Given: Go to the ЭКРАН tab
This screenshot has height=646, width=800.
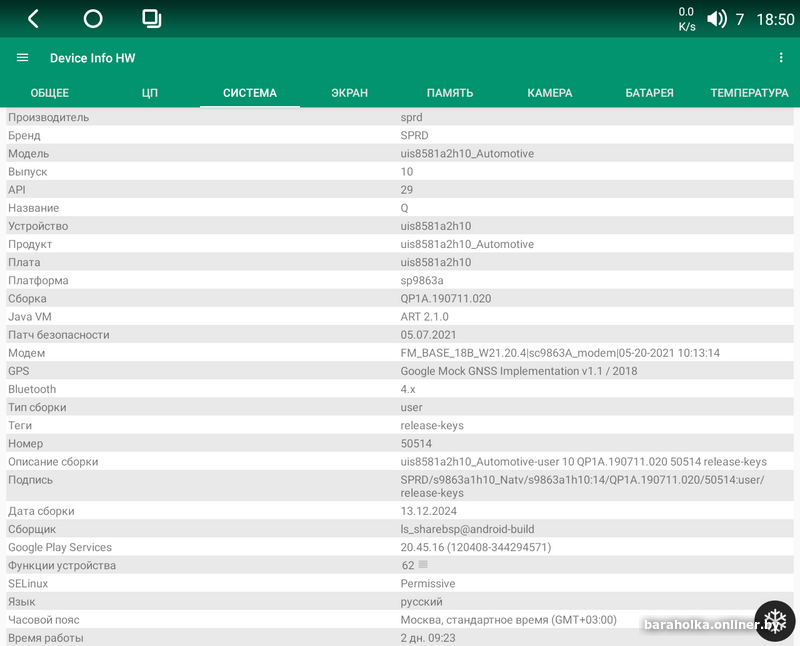Looking at the screenshot, I should [x=350, y=93].
